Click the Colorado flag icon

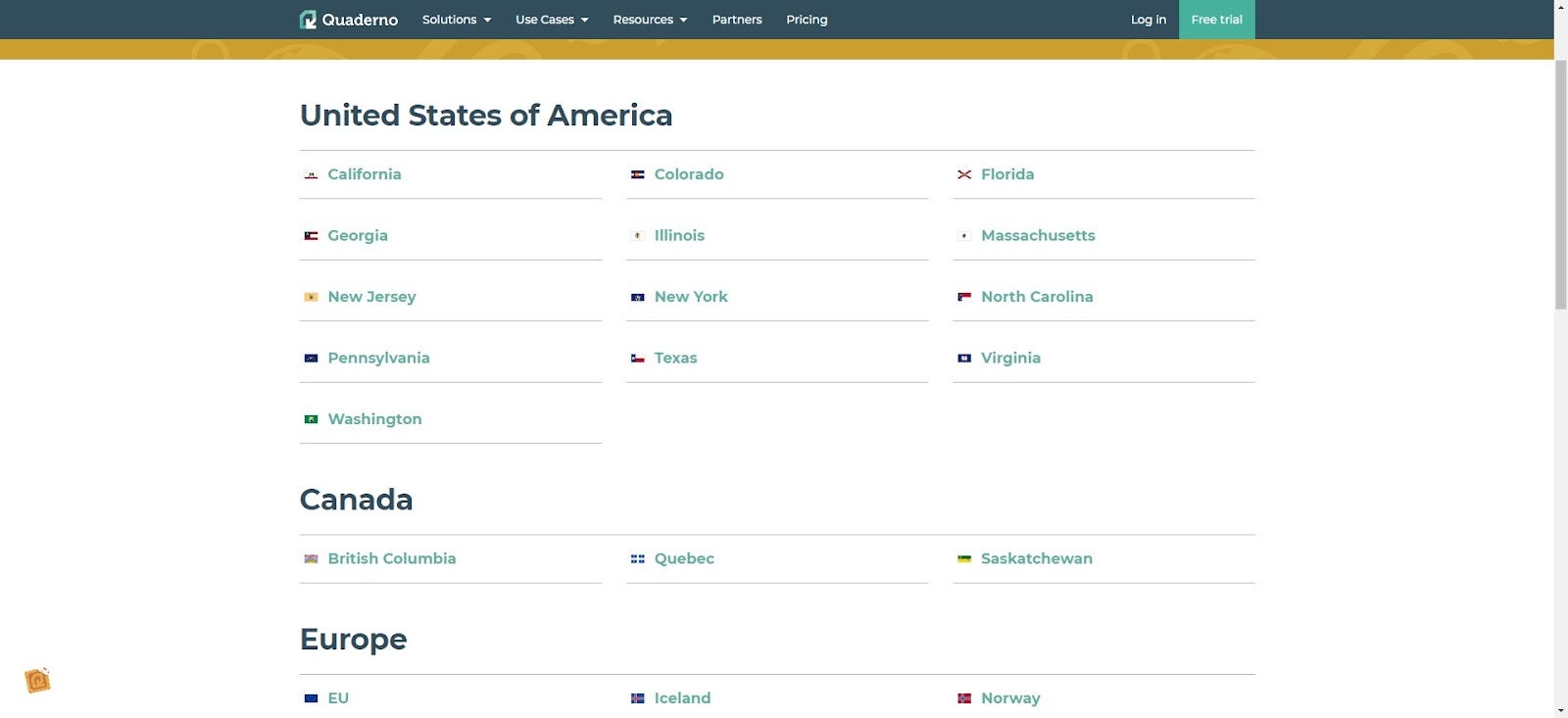637,174
